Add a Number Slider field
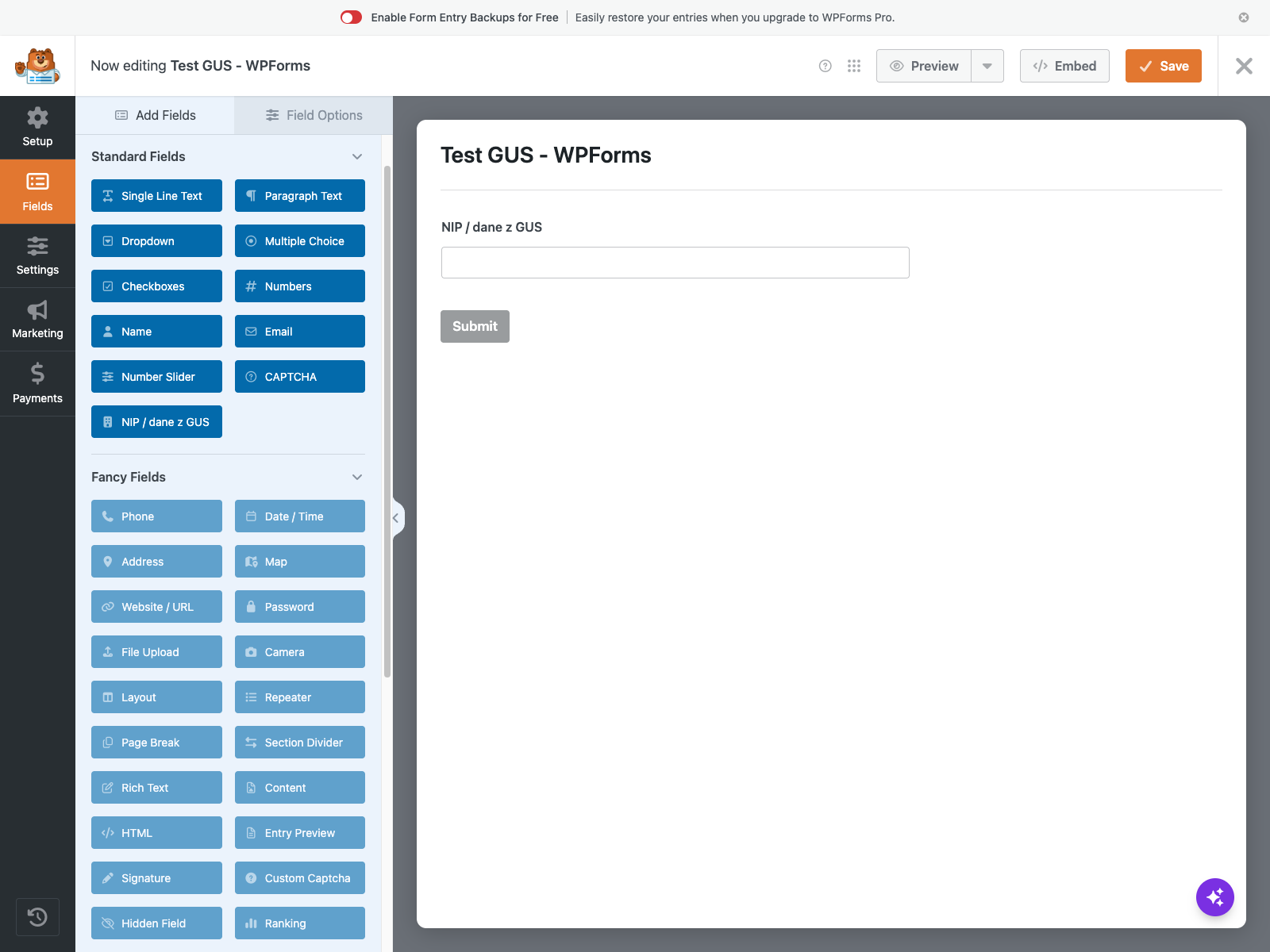Viewport: 1270px width, 952px height. (x=156, y=377)
